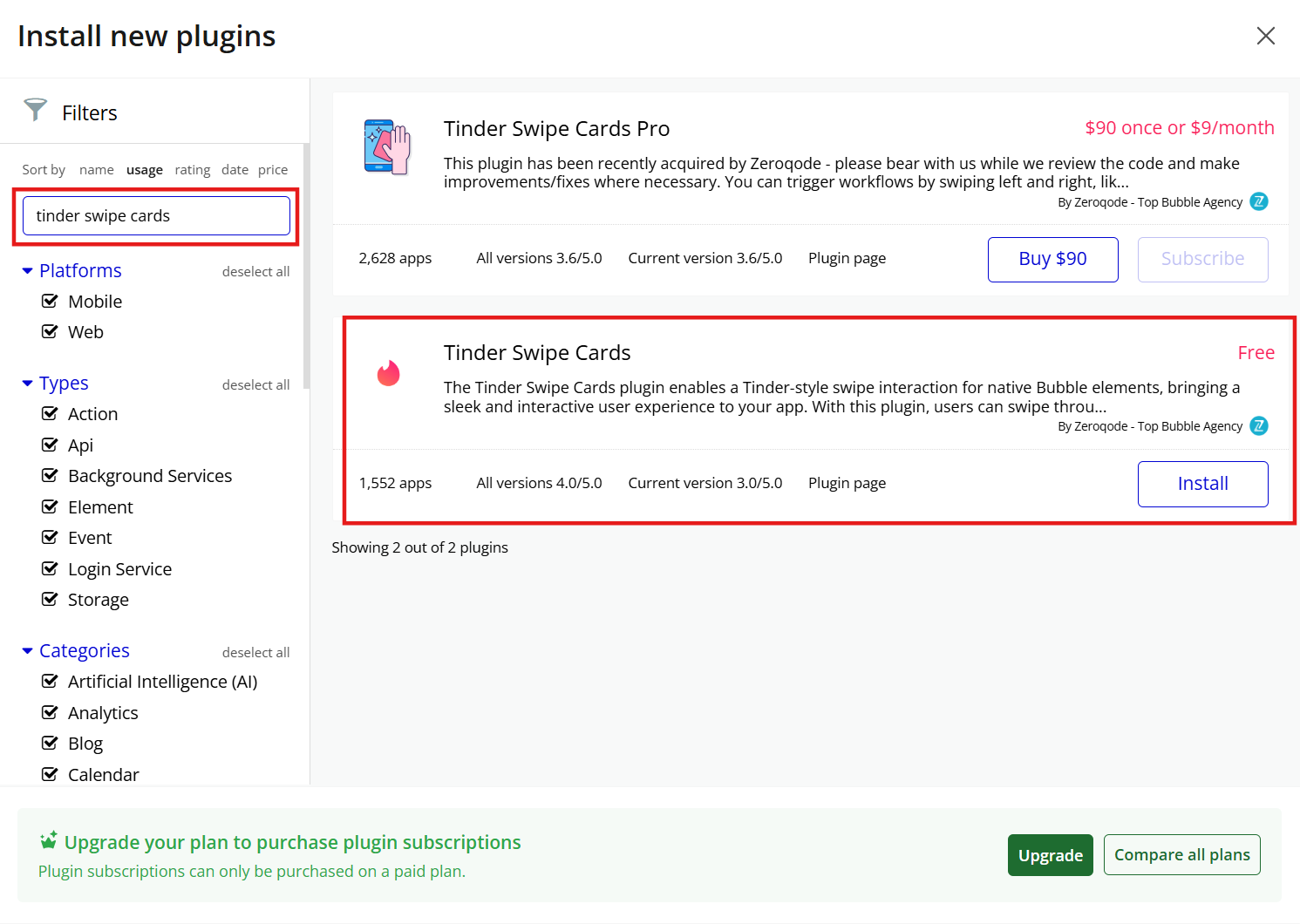Click the Filters funnel icon
1300x924 pixels.
click(x=36, y=110)
